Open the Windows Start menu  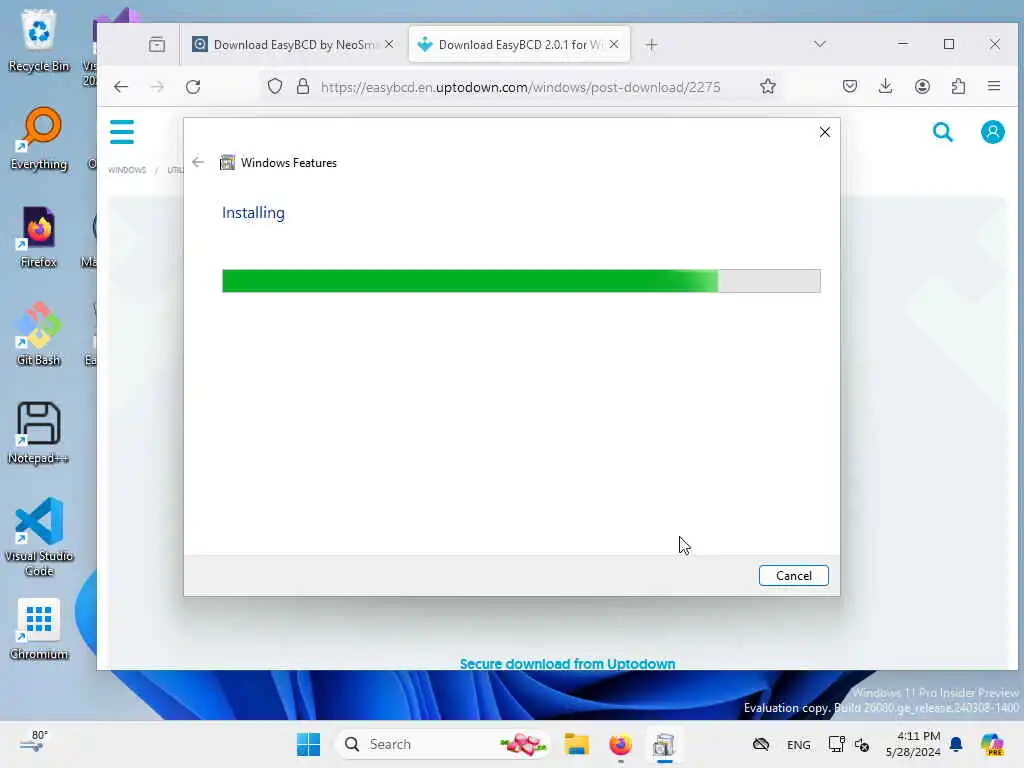[x=308, y=744]
